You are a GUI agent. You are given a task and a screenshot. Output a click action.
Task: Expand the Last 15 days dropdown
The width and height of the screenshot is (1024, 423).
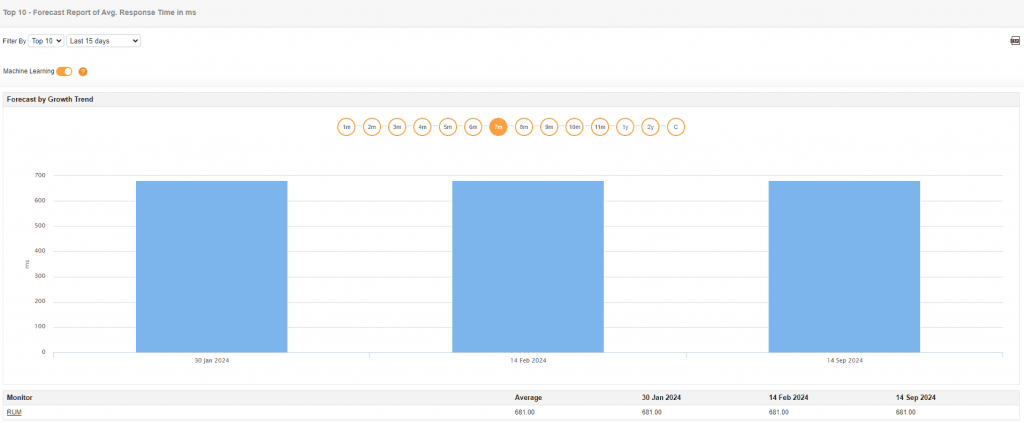104,41
